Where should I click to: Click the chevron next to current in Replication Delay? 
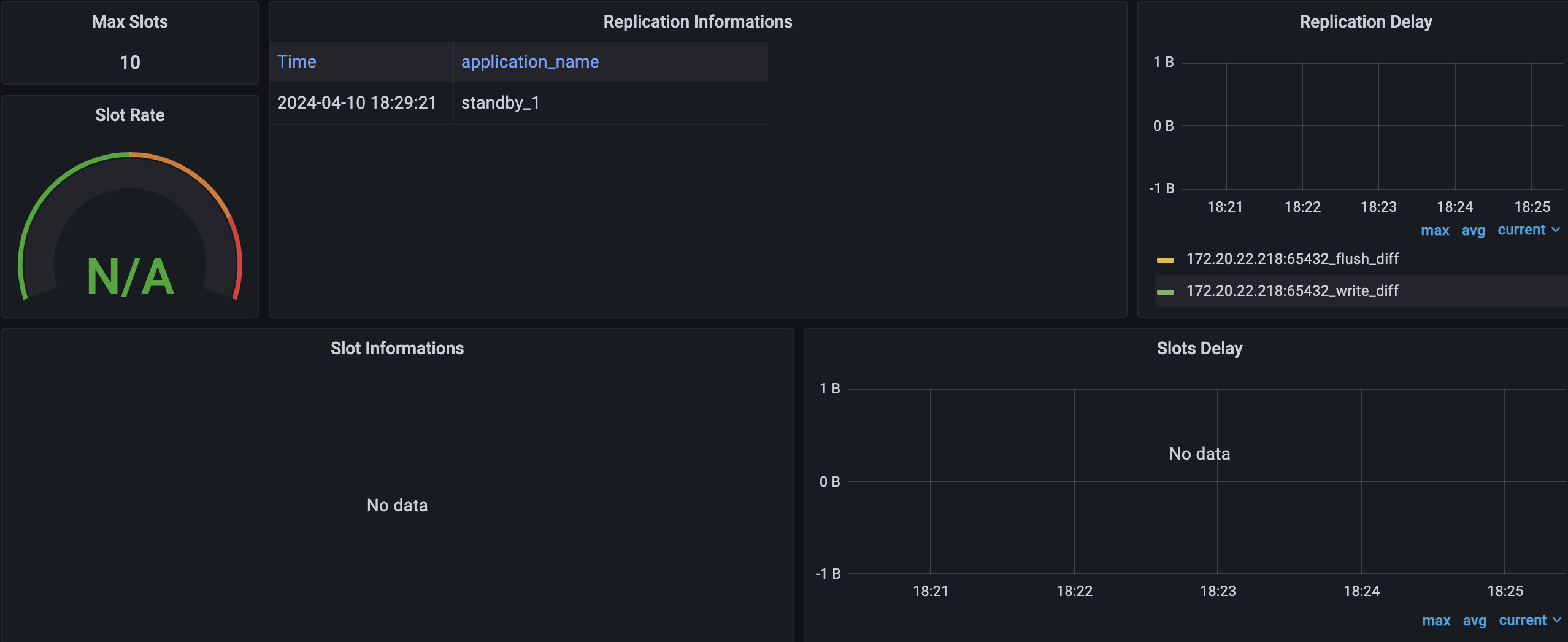pos(1556,230)
